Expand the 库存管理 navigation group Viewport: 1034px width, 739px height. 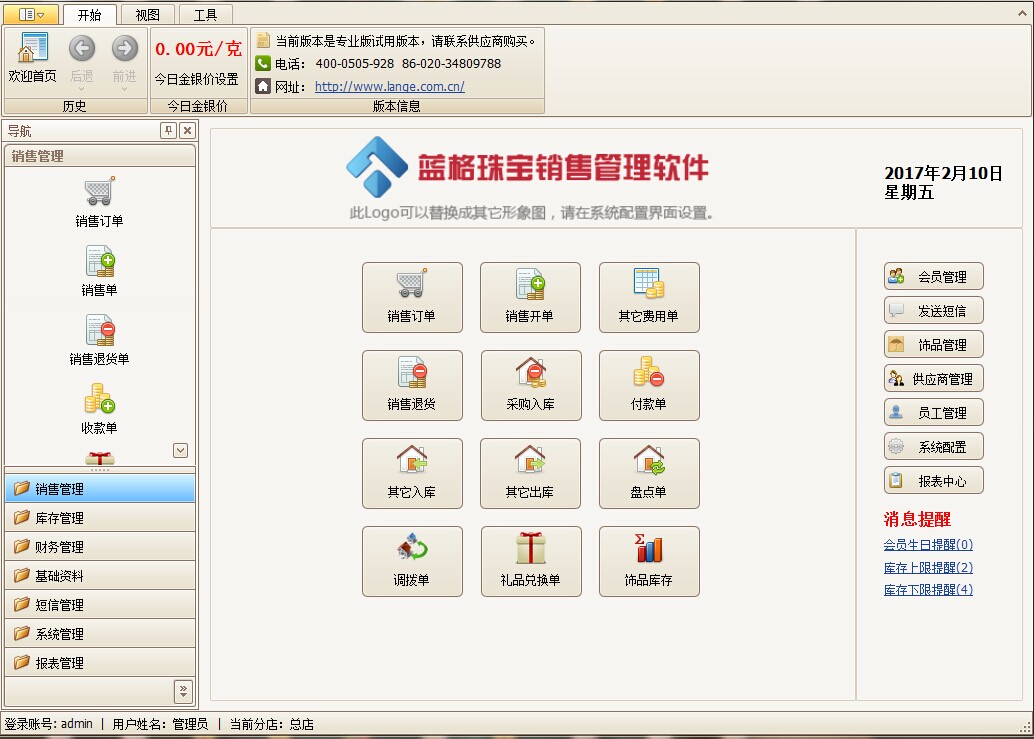100,518
